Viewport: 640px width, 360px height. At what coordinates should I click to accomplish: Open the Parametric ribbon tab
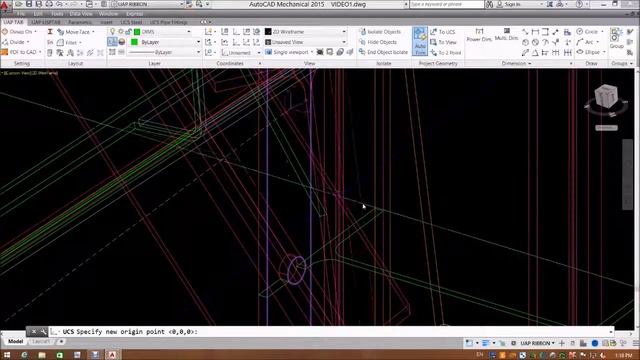80,22
